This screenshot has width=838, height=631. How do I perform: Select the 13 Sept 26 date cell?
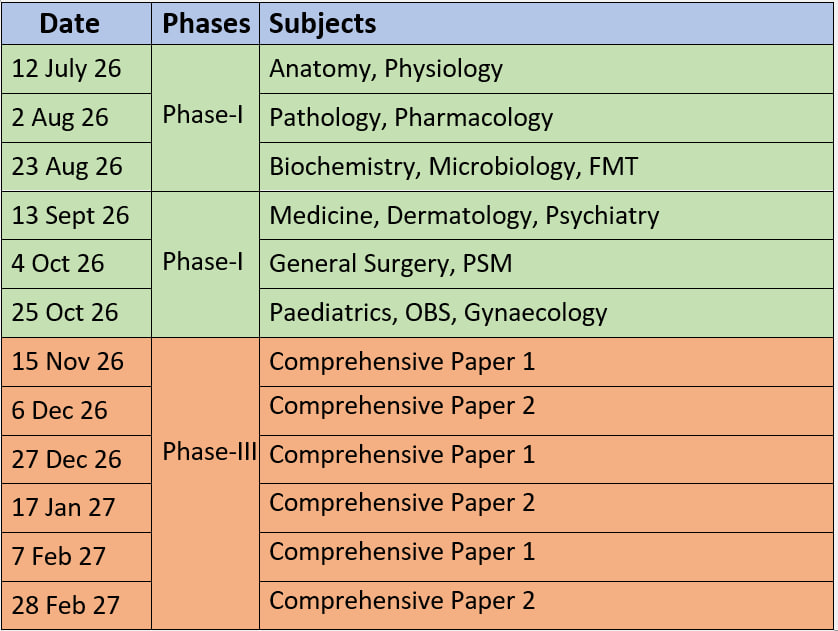(76, 215)
